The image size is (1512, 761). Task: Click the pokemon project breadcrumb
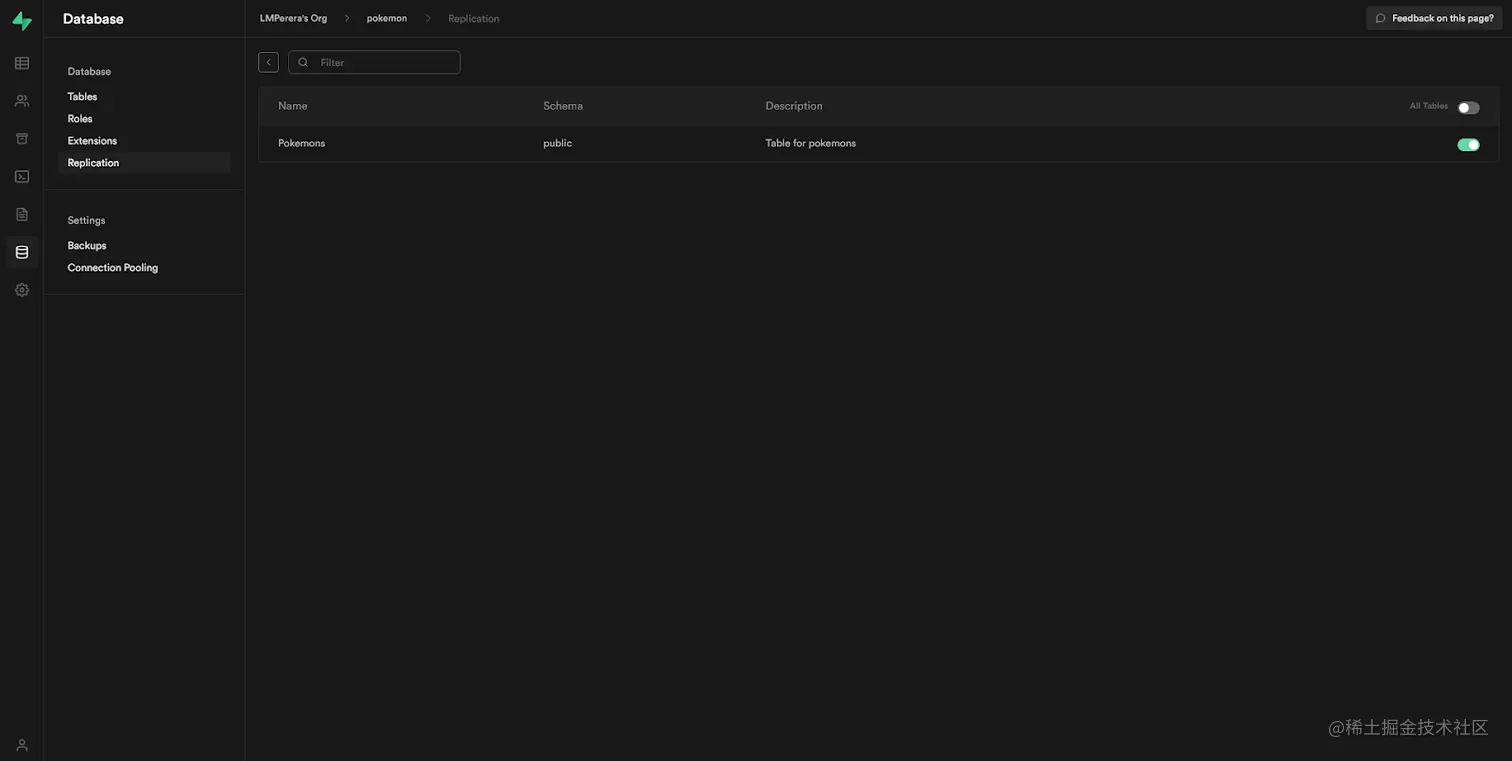click(x=387, y=19)
